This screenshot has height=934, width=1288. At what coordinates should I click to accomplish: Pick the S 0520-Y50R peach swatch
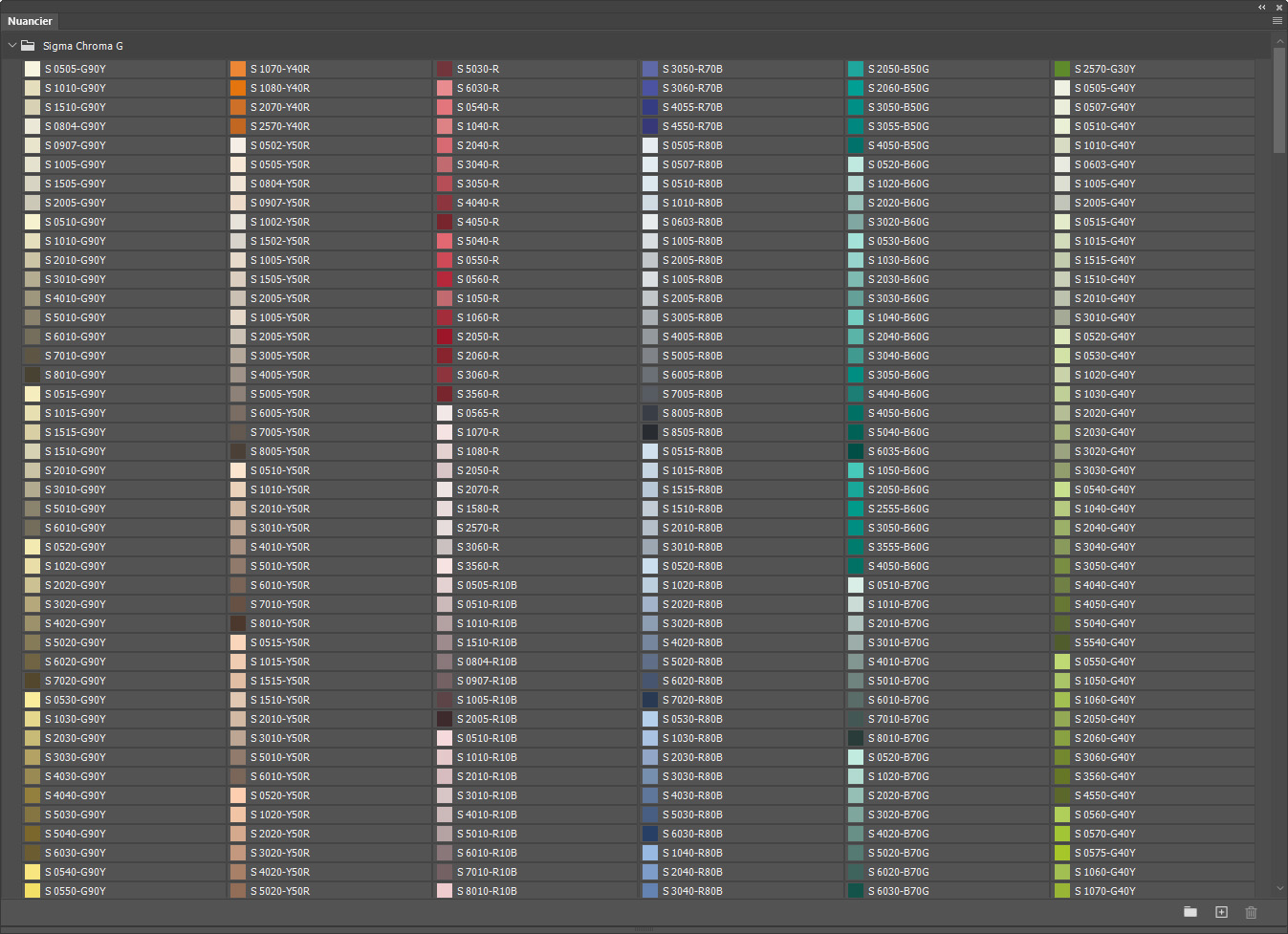point(238,795)
